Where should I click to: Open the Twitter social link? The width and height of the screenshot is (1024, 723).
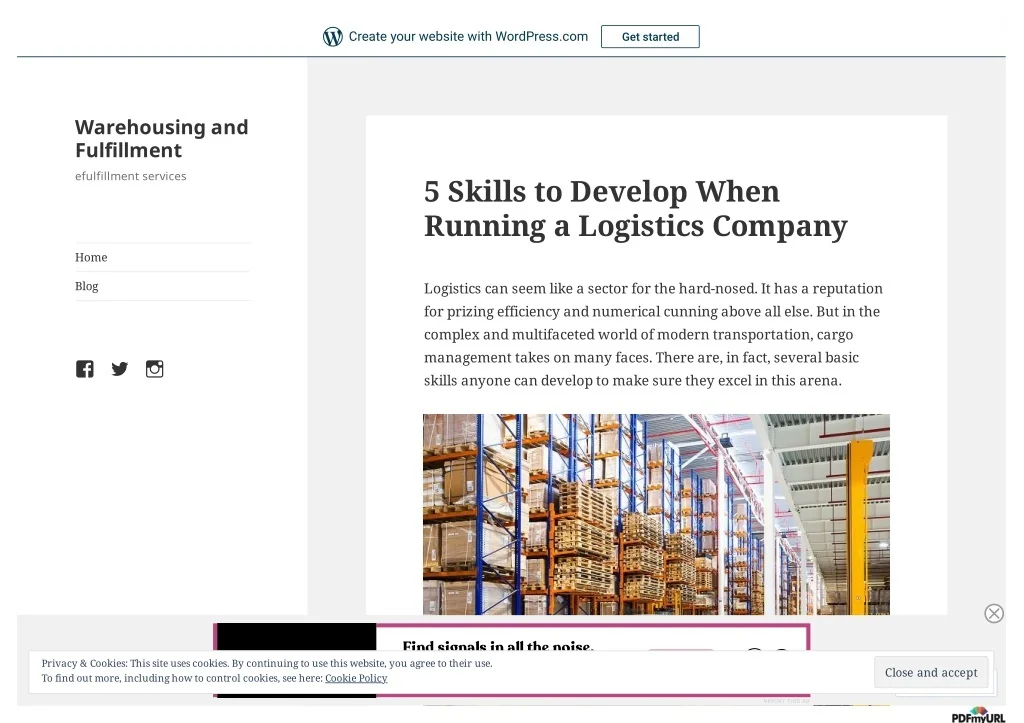point(120,369)
